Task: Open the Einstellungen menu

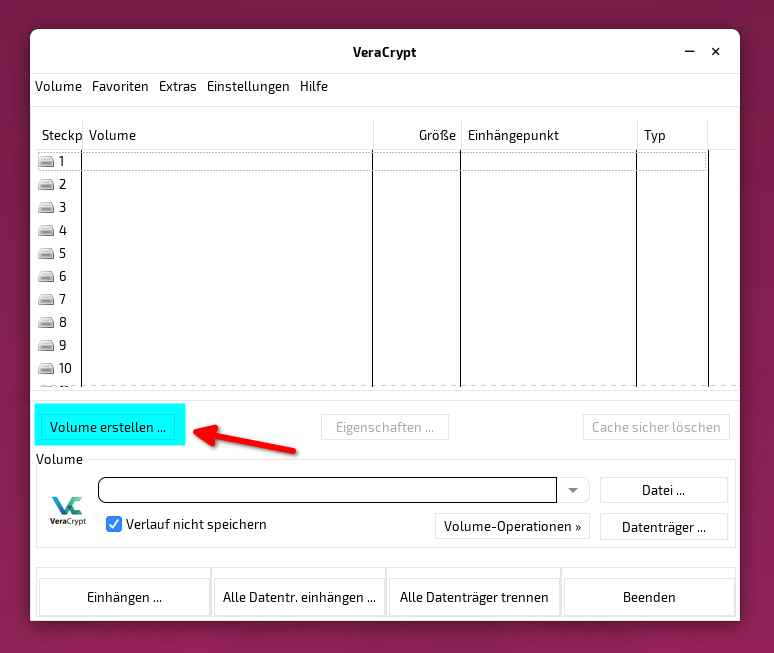Action: [248, 86]
